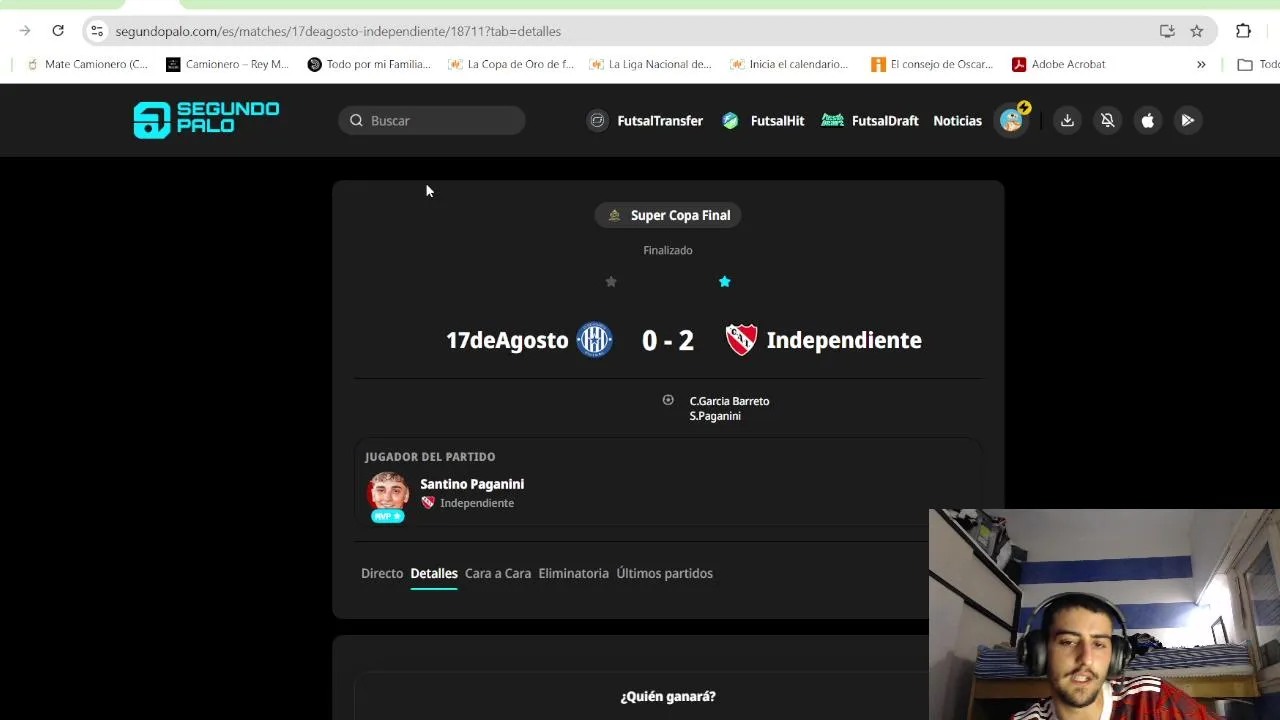Unfavorite Independiente using the blue star

pyautogui.click(x=725, y=282)
